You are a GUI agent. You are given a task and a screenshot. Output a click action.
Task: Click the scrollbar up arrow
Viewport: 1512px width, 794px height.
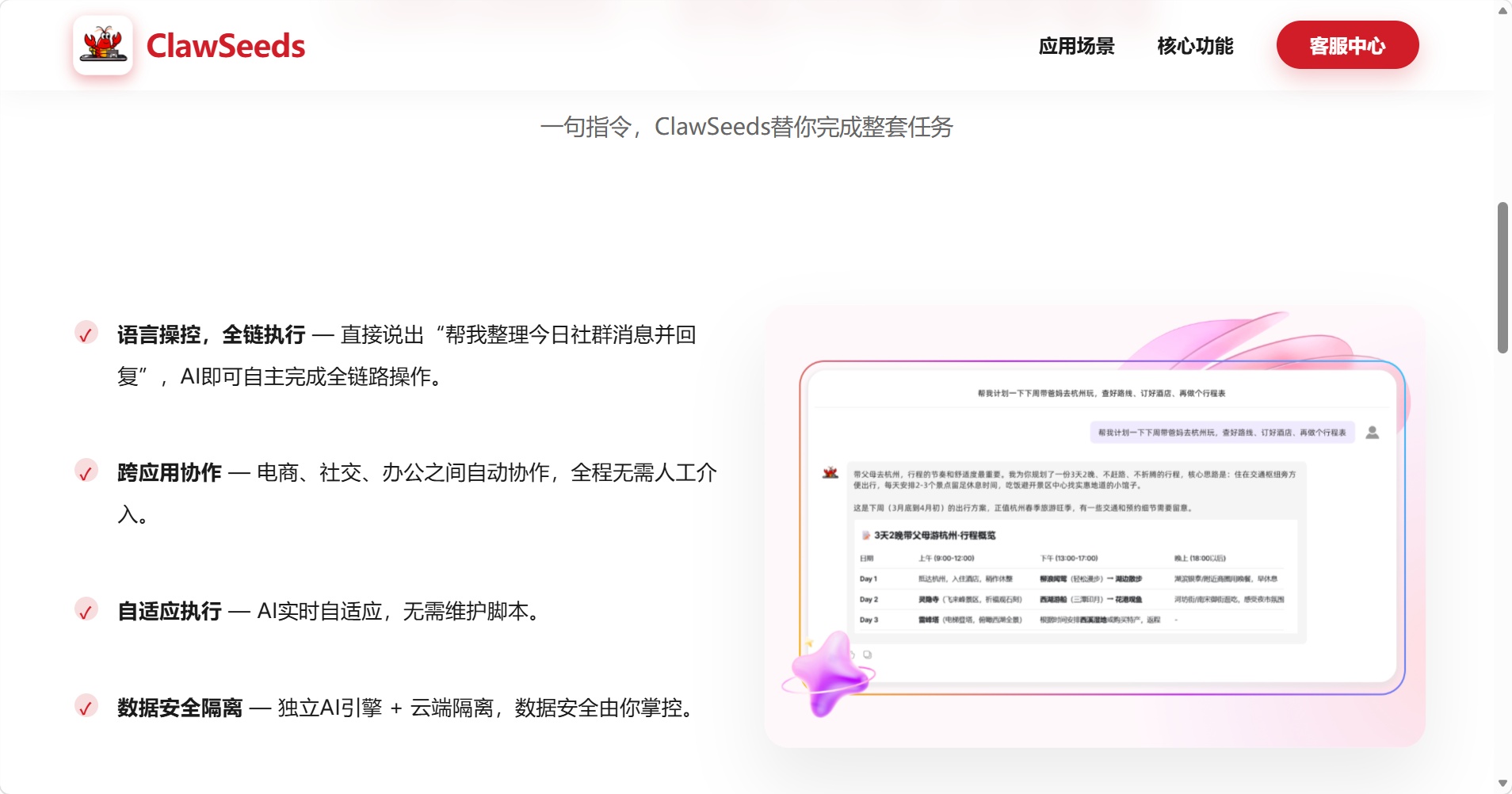pyautogui.click(x=1502, y=11)
